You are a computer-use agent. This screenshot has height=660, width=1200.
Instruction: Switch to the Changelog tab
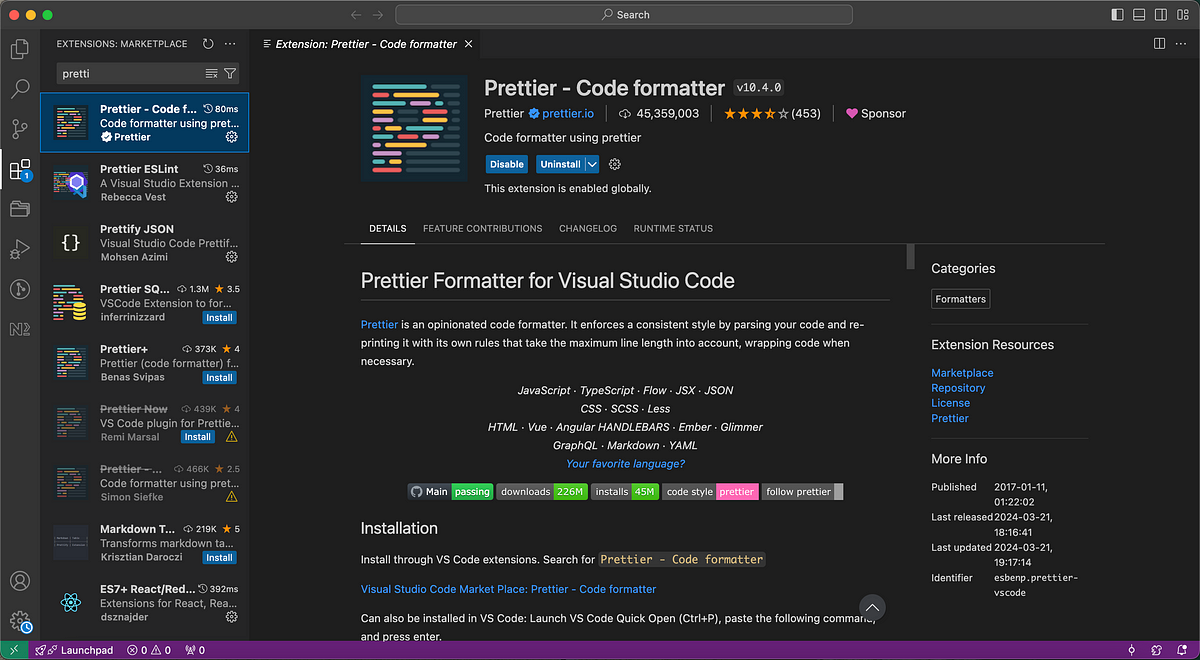(x=588, y=228)
